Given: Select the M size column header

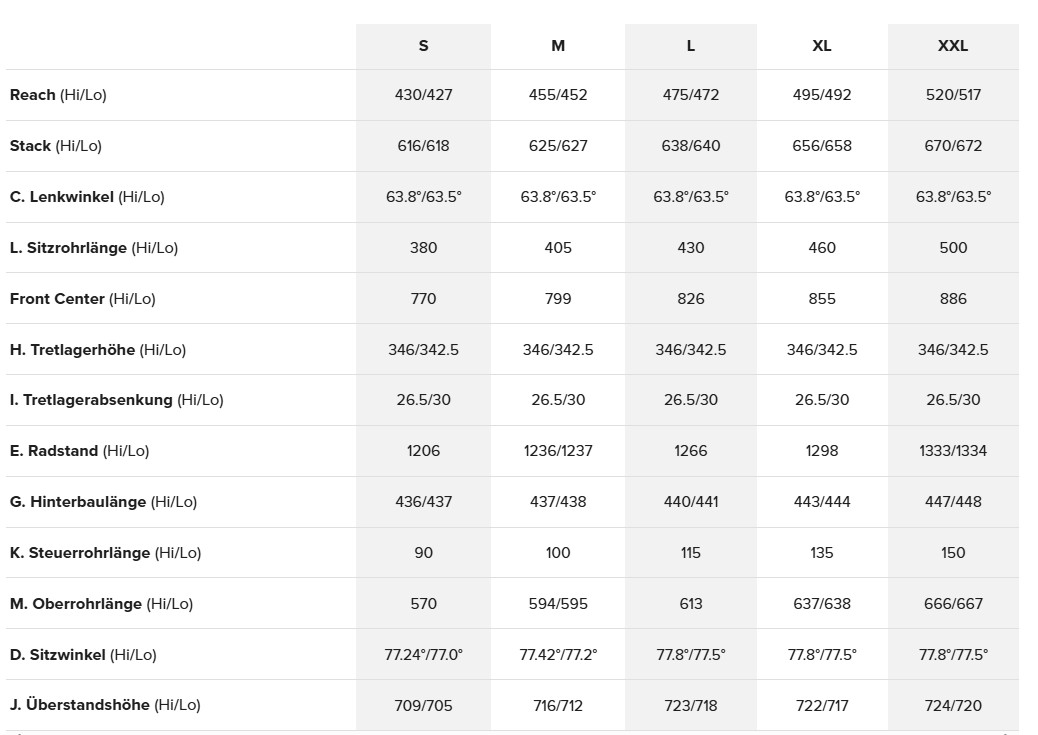Looking at the screenshot, I should click(558, 46).
